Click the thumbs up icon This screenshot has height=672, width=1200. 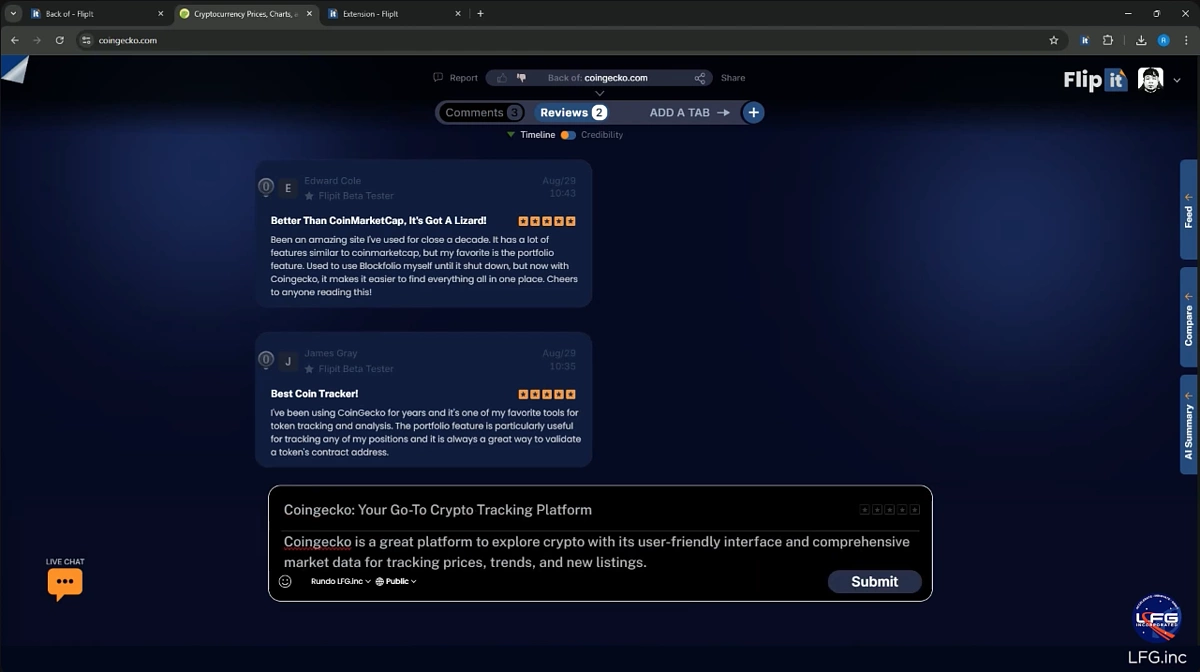[x=502, y=78]
